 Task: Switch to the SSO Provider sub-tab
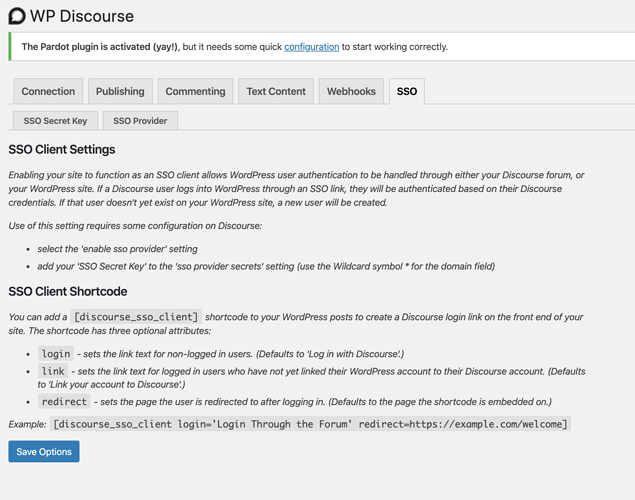tap(140, 121)
